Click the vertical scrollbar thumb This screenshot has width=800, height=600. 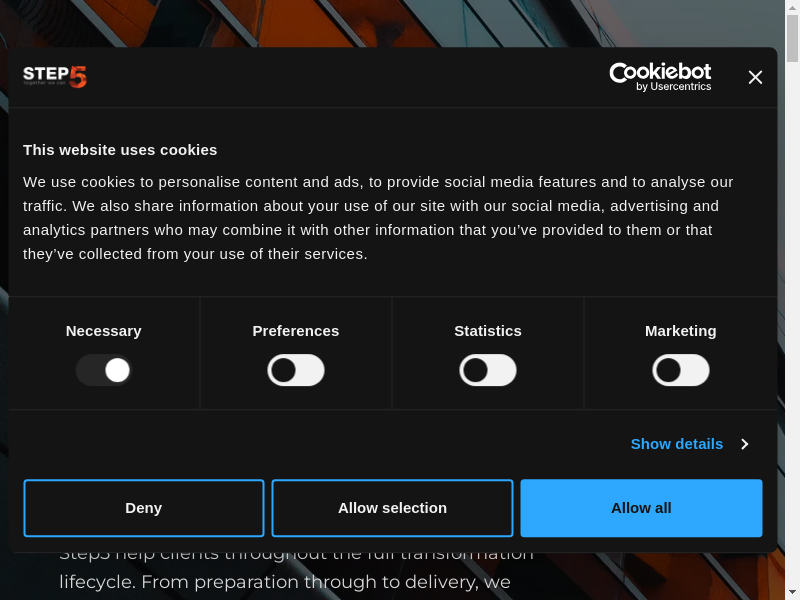(x=792, y=40)
